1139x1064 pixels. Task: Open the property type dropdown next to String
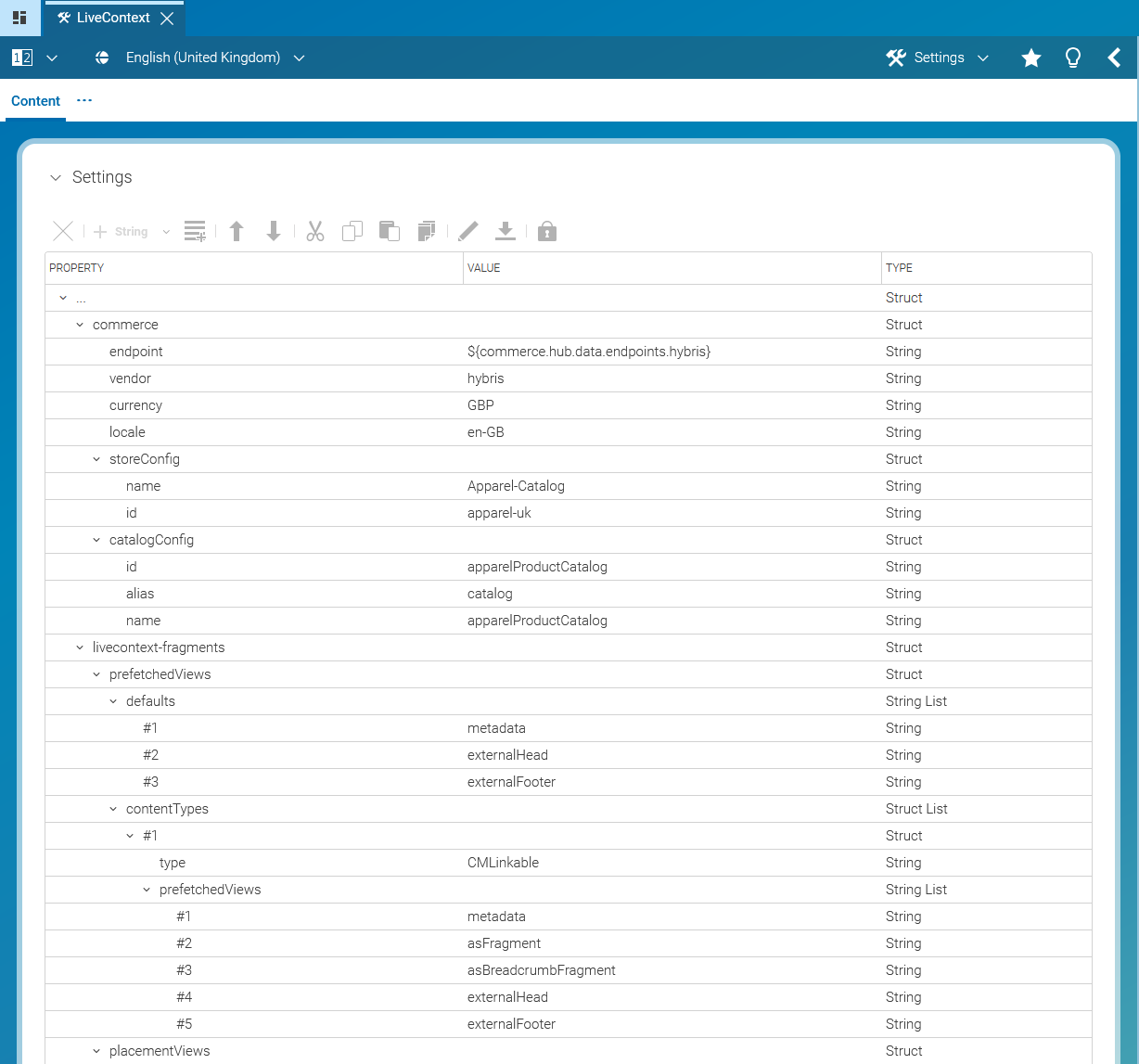coord(165,231)
